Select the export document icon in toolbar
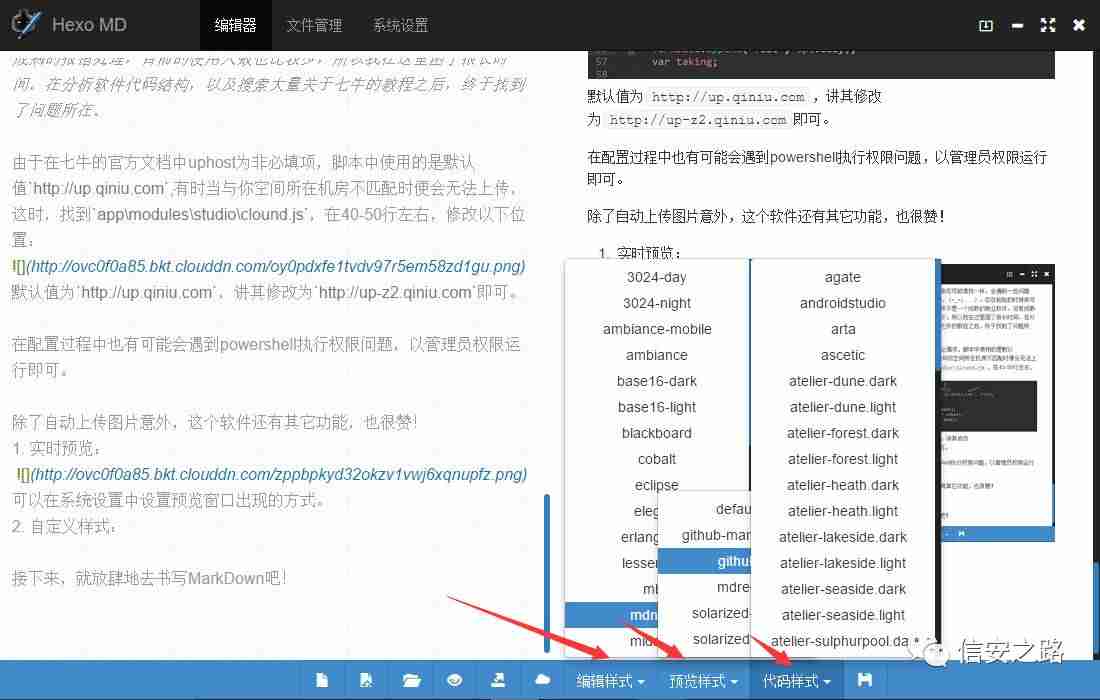 [366, 679]
